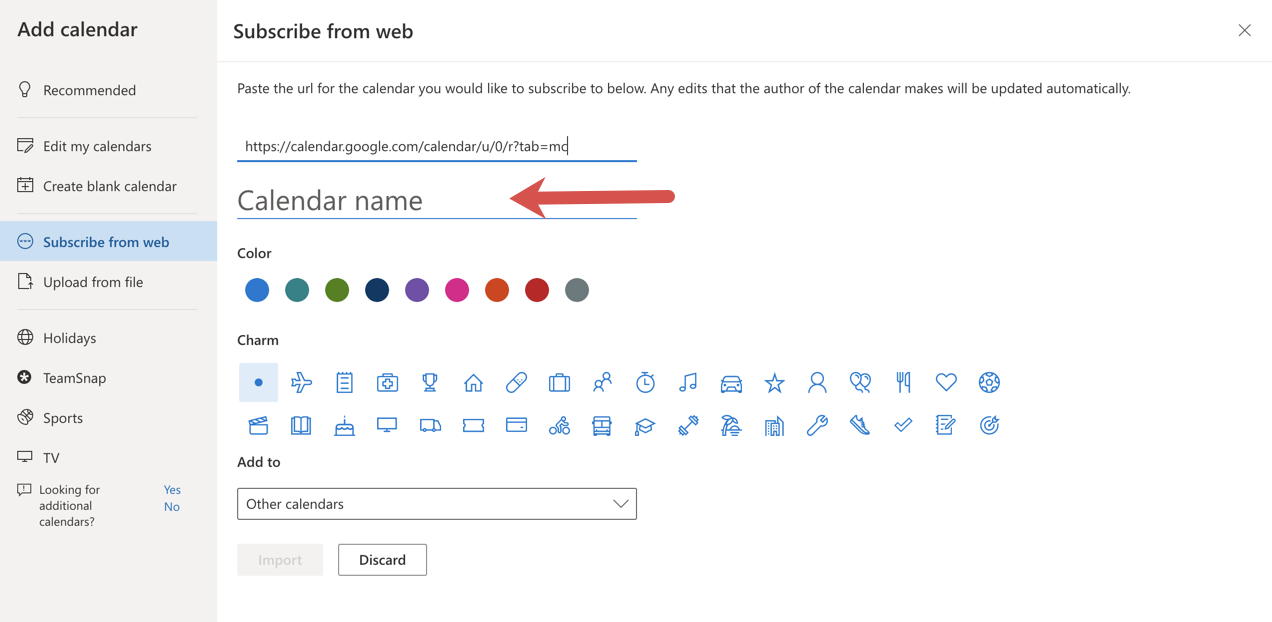The width and height of the screenshot is (1272, 622).
Task: Answer No to additional calendars
Action: (172, 507)
